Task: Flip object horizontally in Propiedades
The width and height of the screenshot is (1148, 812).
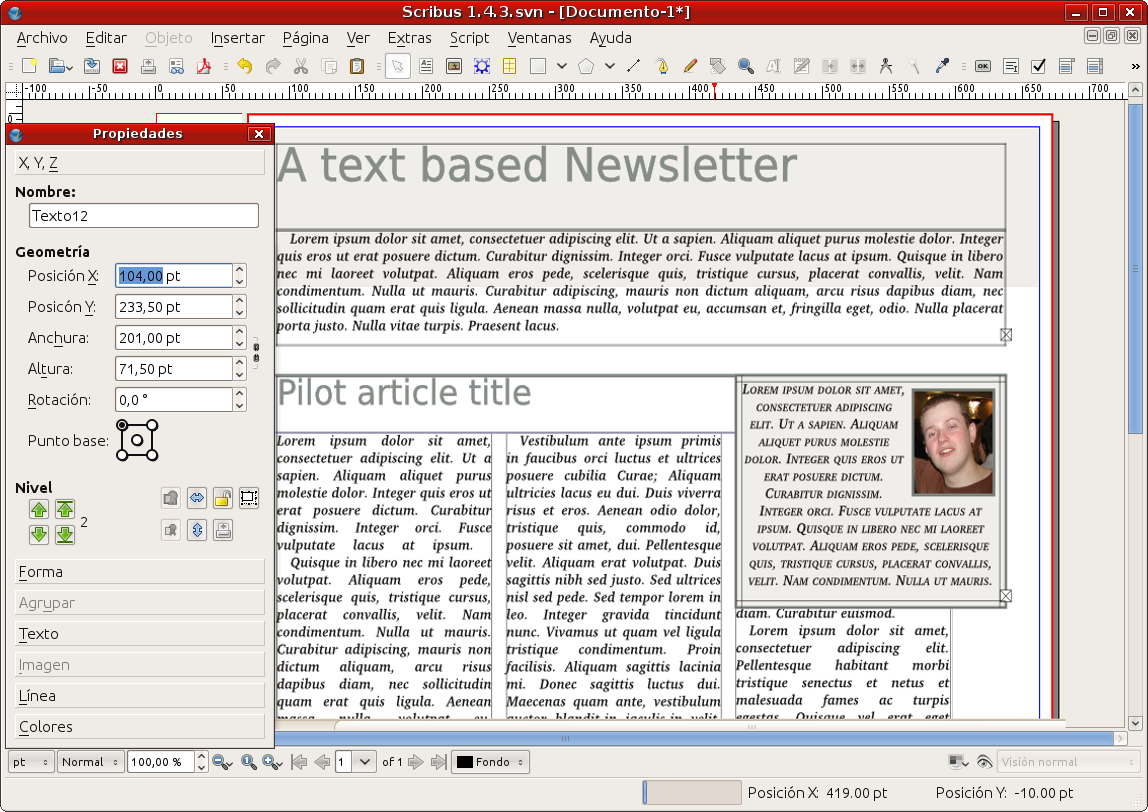Action: (x=197, y=498)
